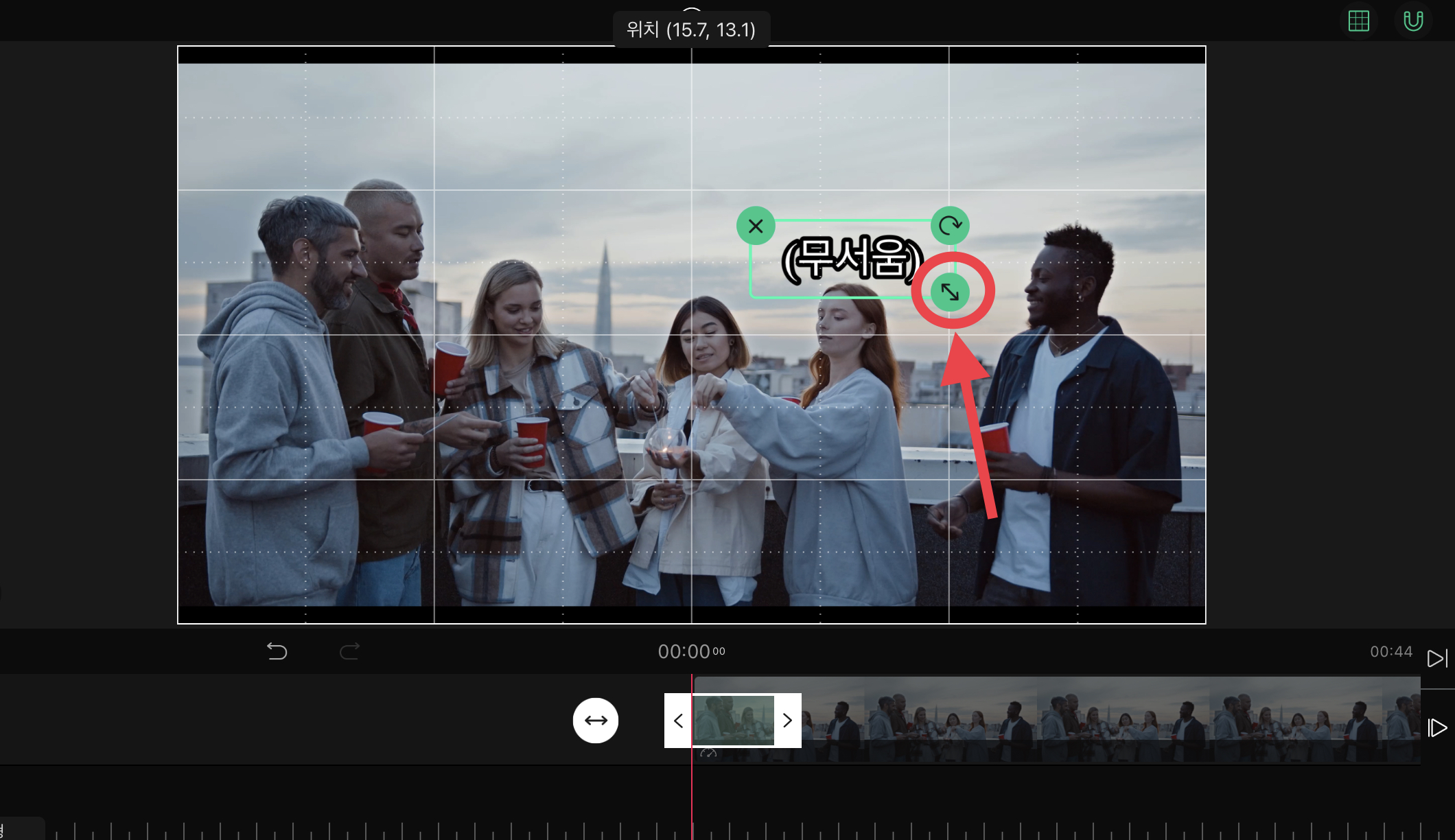This screenshot has width=1455, height=840.
Task: Toggle the magnet snapping icon
Action: 1412,21
